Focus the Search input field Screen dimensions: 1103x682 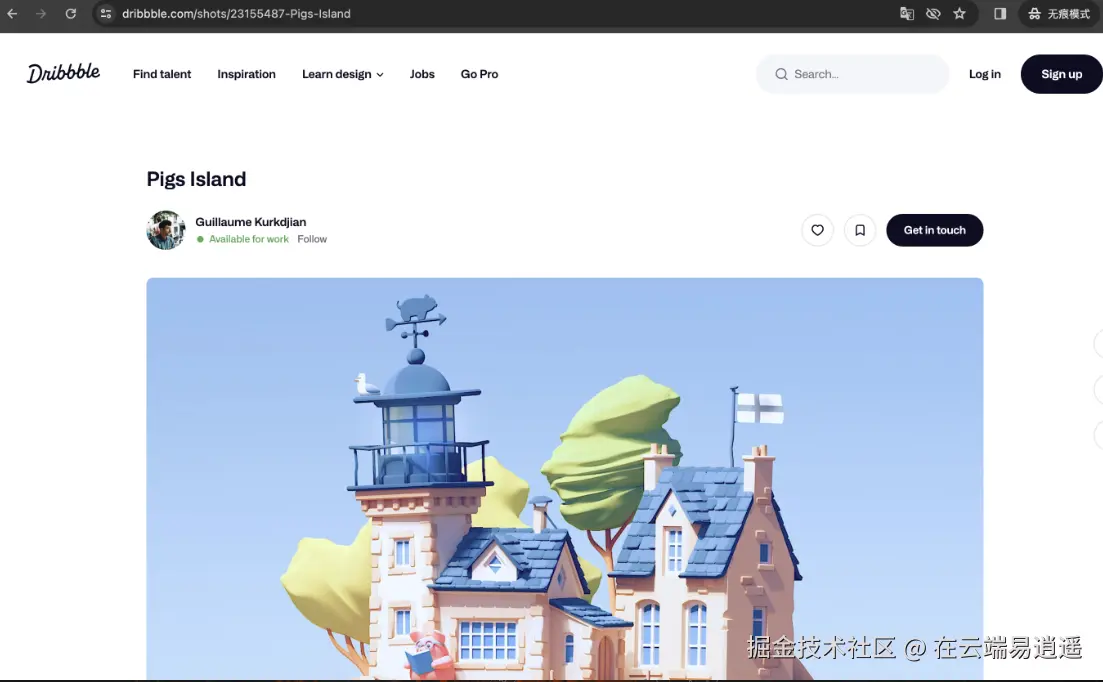click(x=853, y=74)
